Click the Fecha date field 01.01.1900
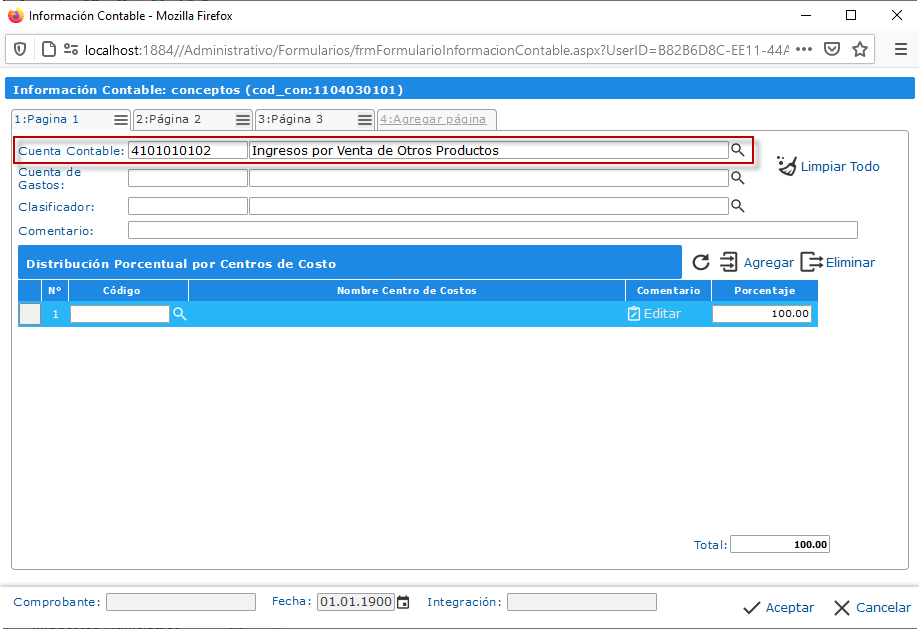This screenshot has width=919, height=629. point(356,602)
